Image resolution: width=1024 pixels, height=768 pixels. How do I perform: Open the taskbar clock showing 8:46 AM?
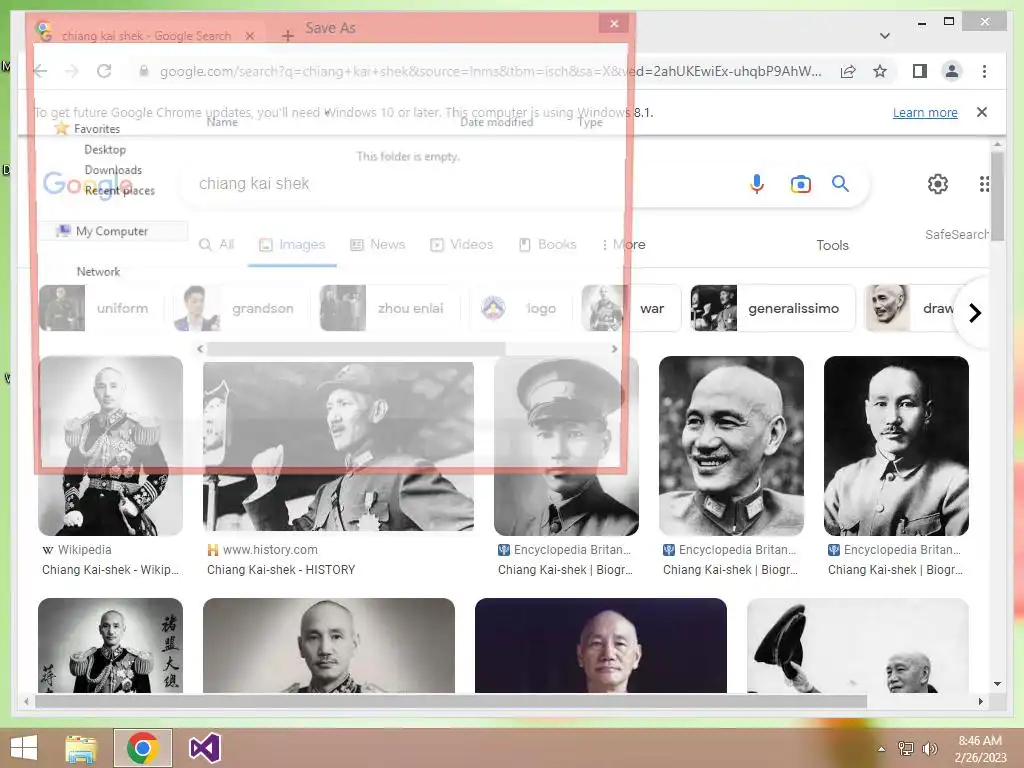[980, 748]
